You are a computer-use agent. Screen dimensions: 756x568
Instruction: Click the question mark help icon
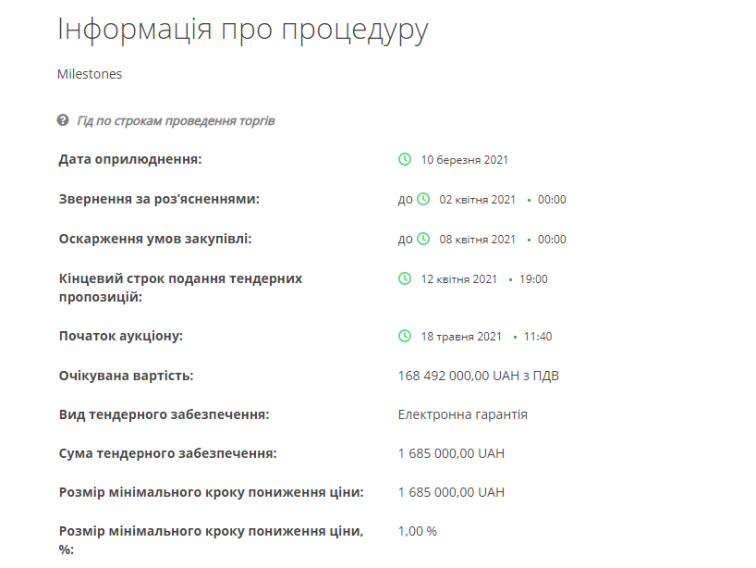tap(63, 121)
